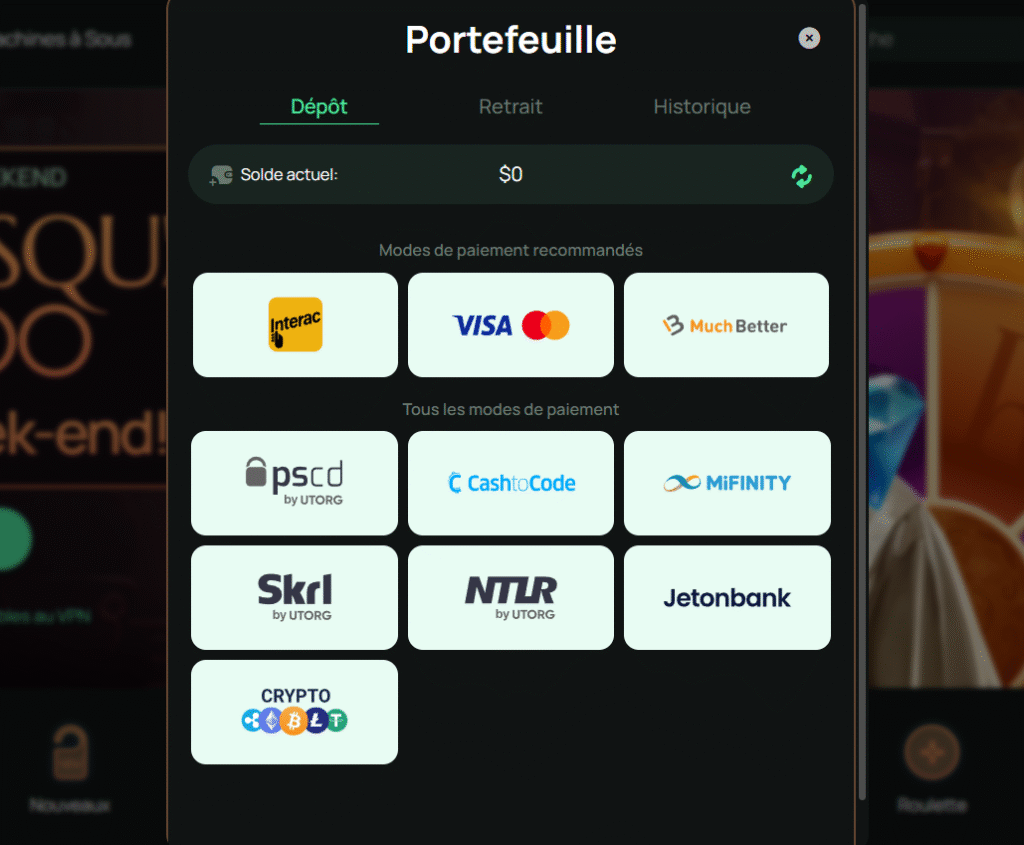Select Skrl by UTORG option

[295, 598]
